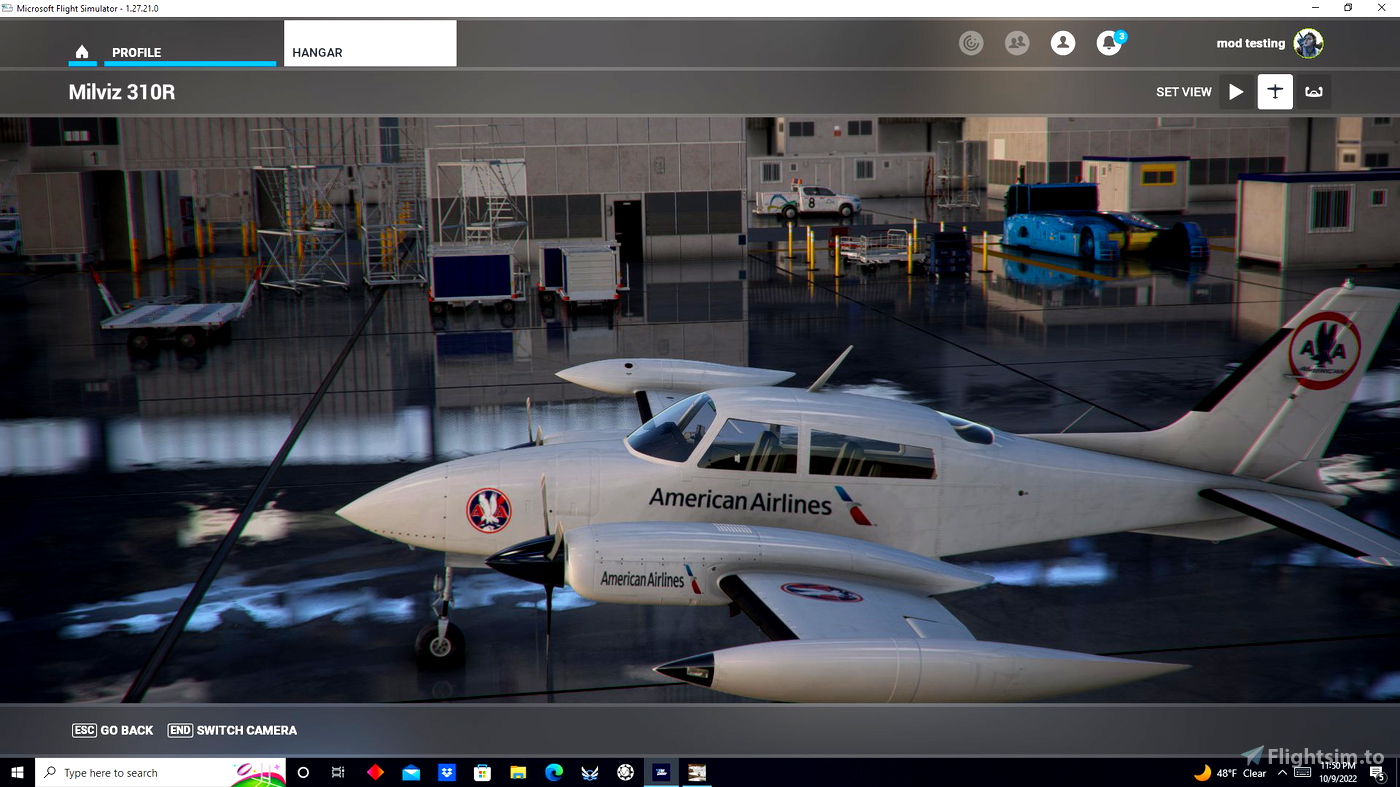Viewport: 1400px width, 787px height.
Task: Click END SWITCH CAMERA
Action: point(232,731)
